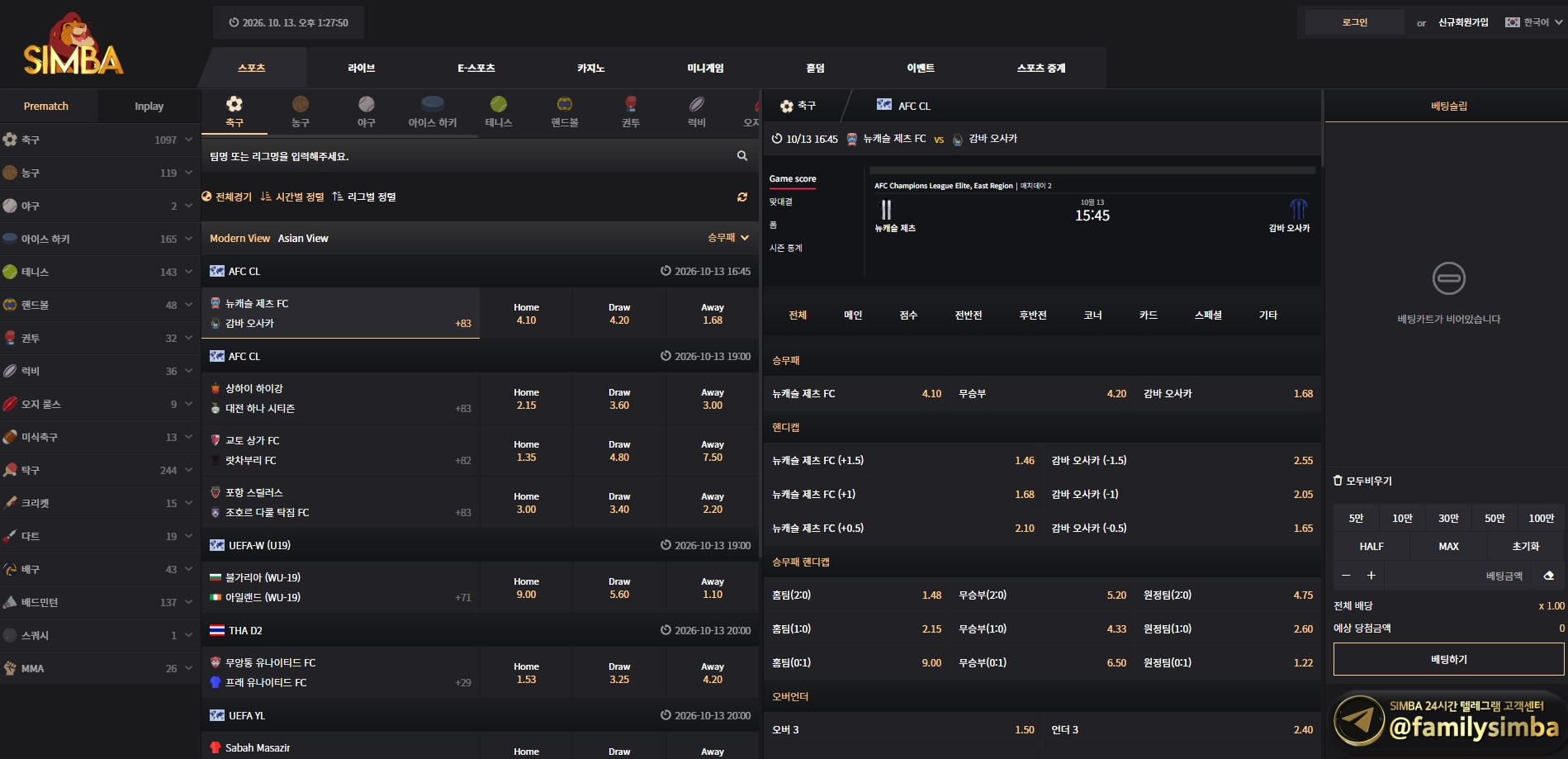
Task: Click the MAX bet button
Action: click(1448, 546)
